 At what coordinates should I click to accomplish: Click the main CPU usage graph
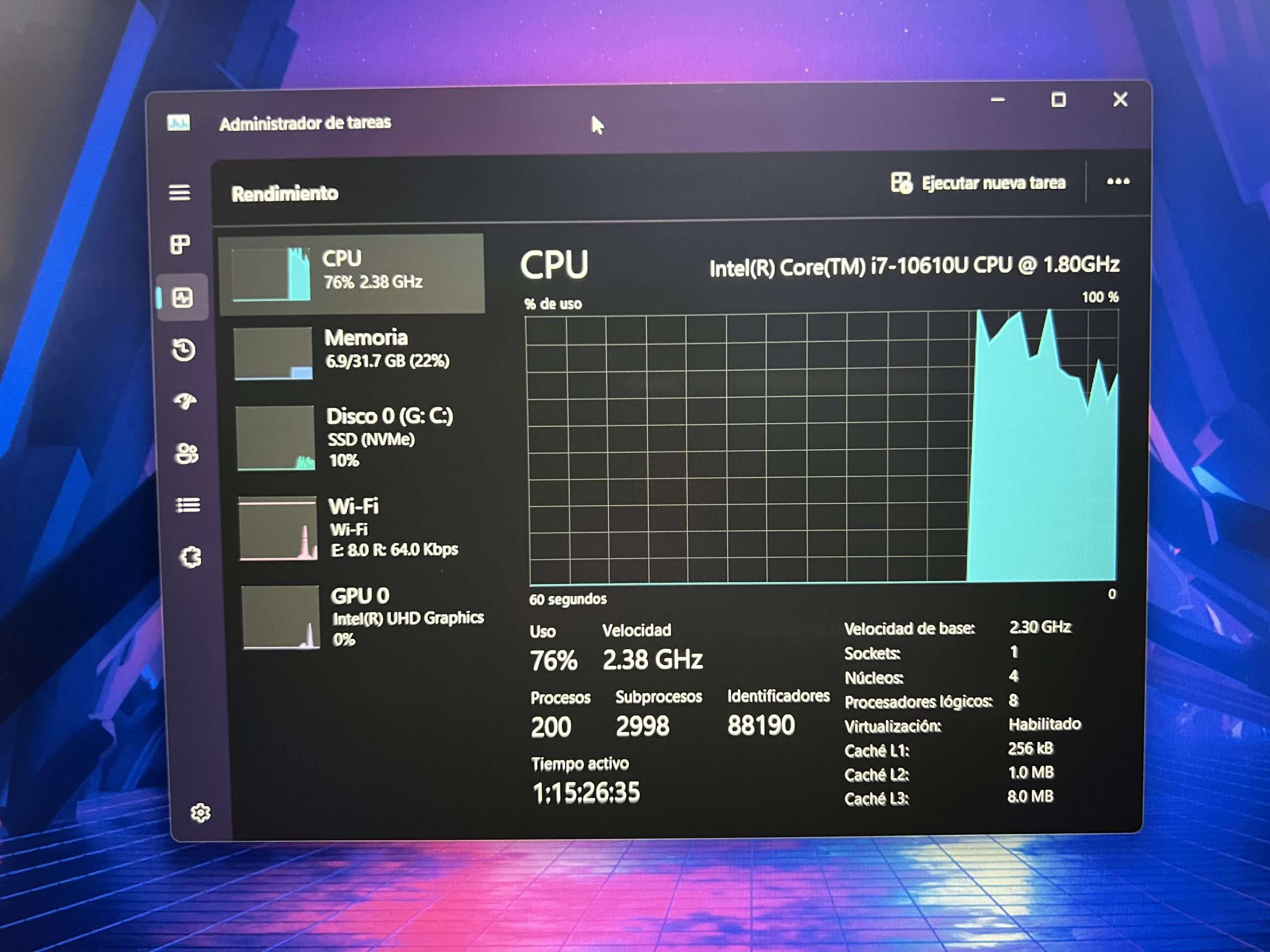coord(822,448)
